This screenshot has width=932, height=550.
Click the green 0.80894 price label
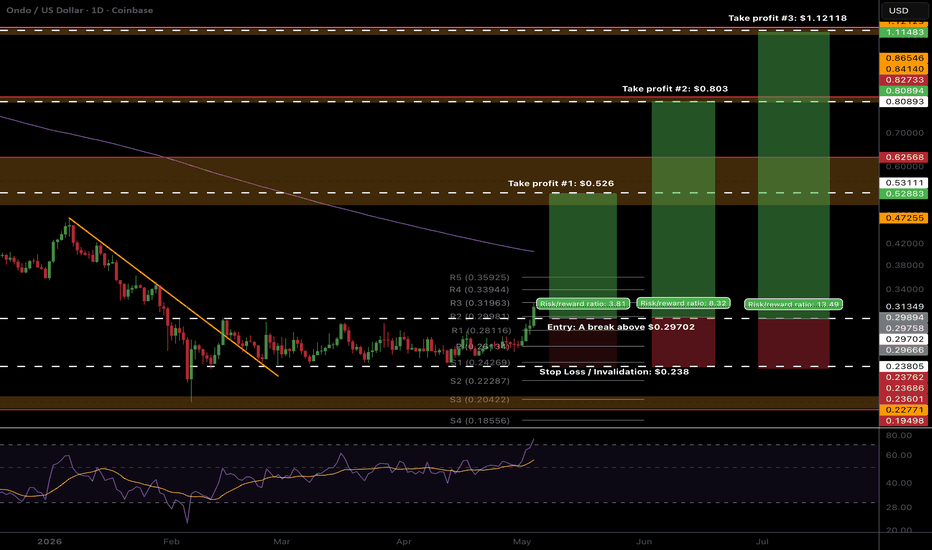pos(903,91)
